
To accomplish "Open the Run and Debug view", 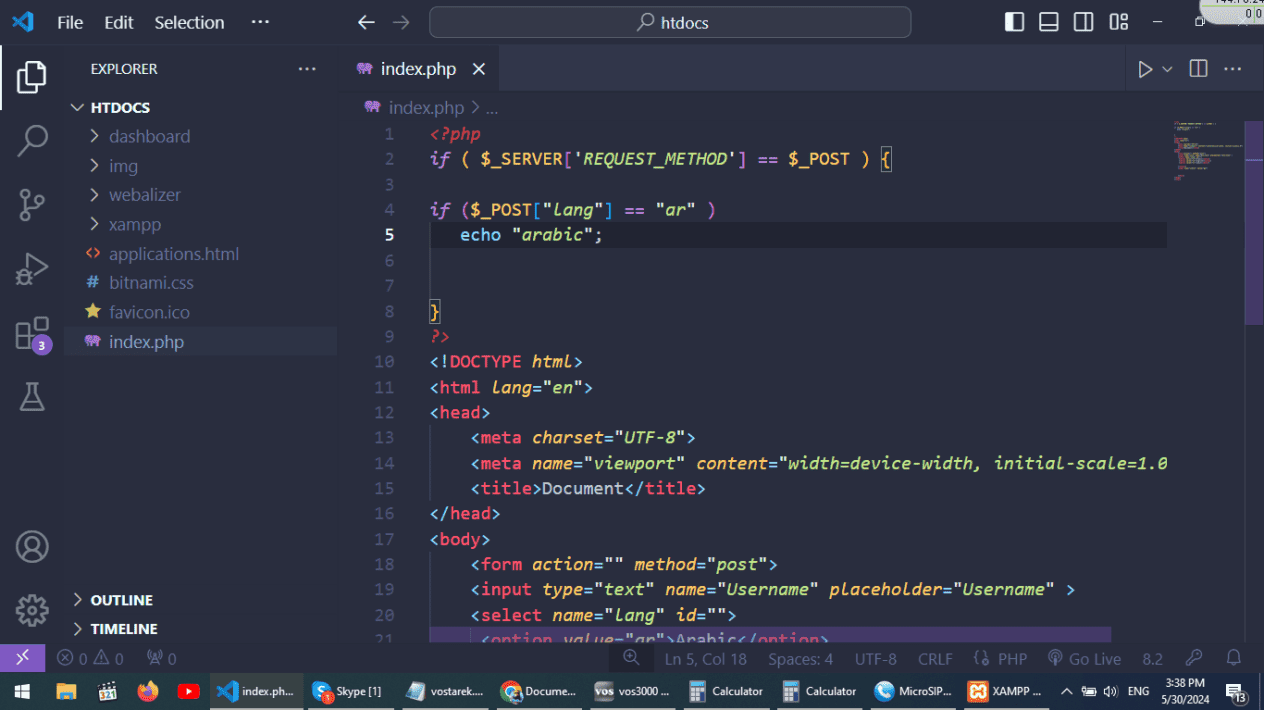I will [32, 269].
